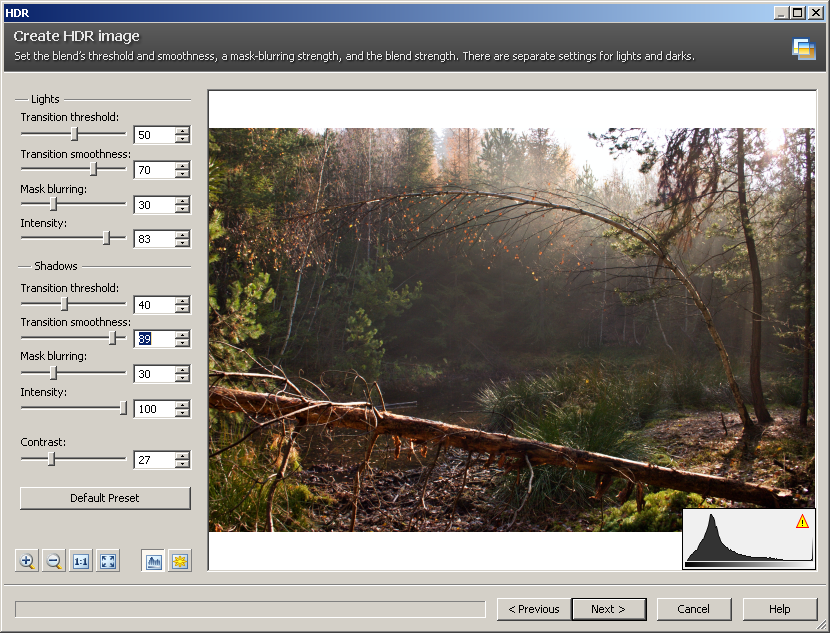The image size is (830, 633).
Task: Click the HDR layers icon in header
Action: 804,49
